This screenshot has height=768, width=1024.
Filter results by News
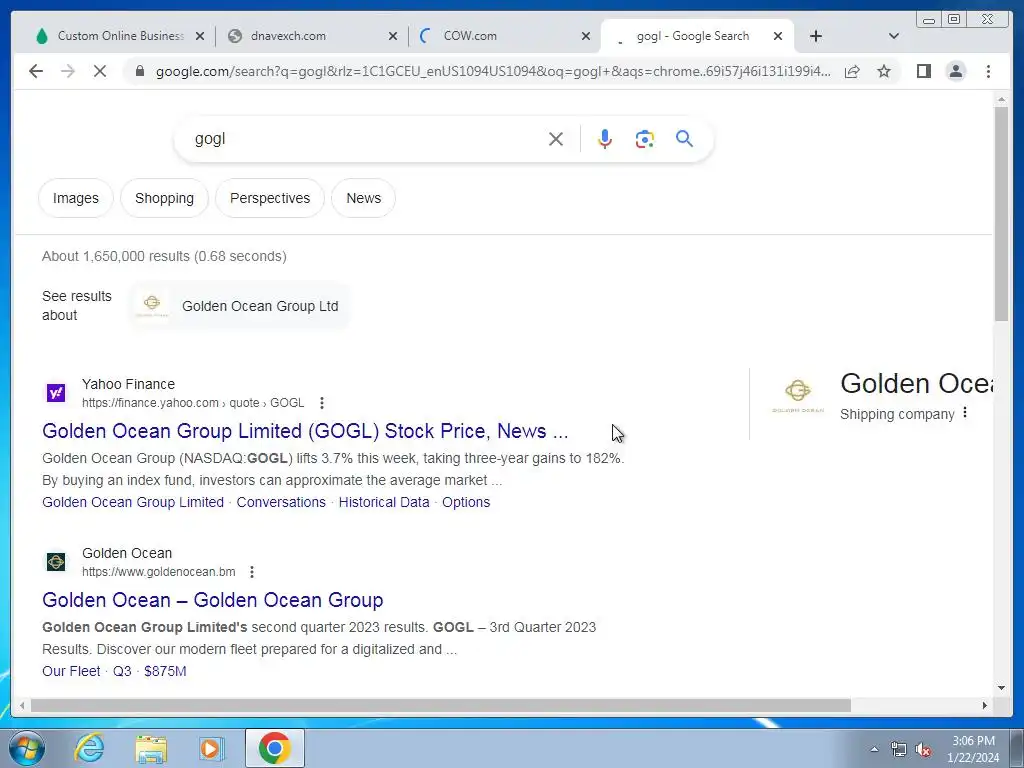point(364,198)
